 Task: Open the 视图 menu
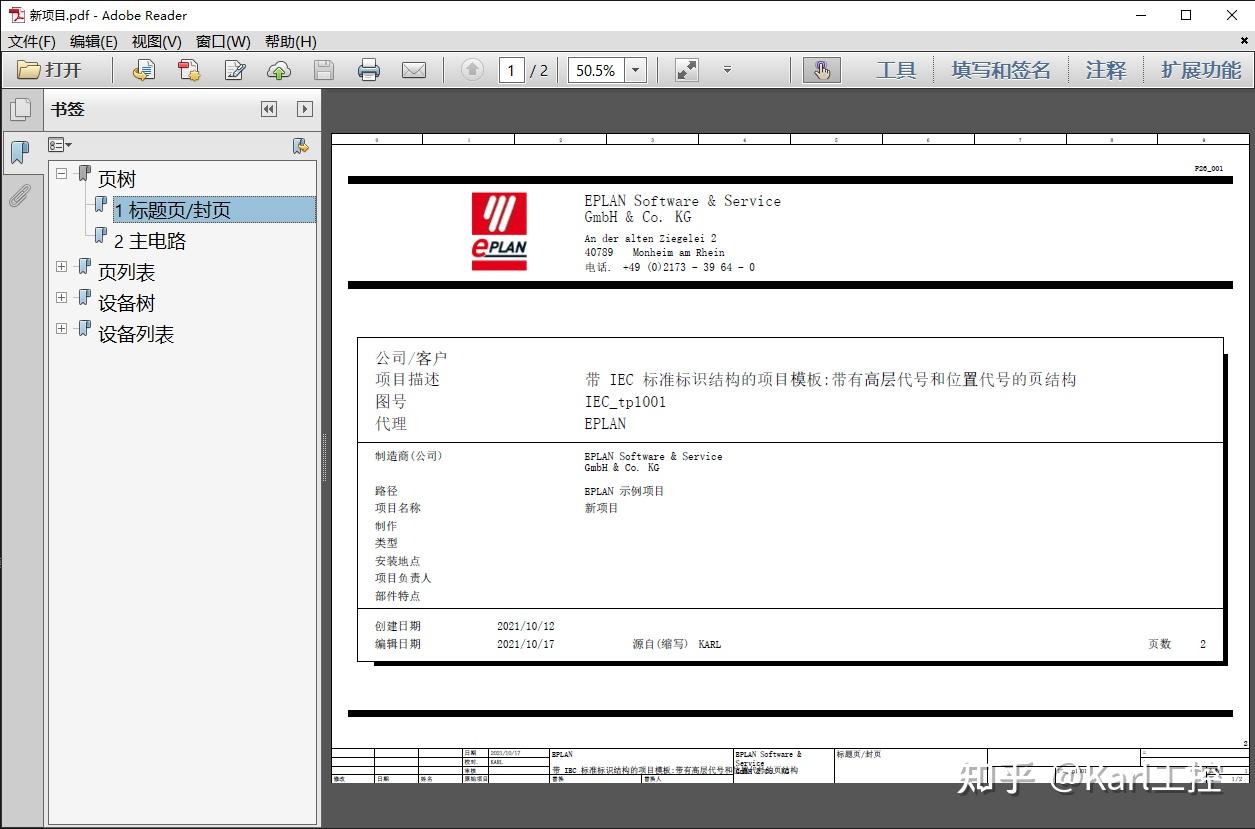[155, 42]
